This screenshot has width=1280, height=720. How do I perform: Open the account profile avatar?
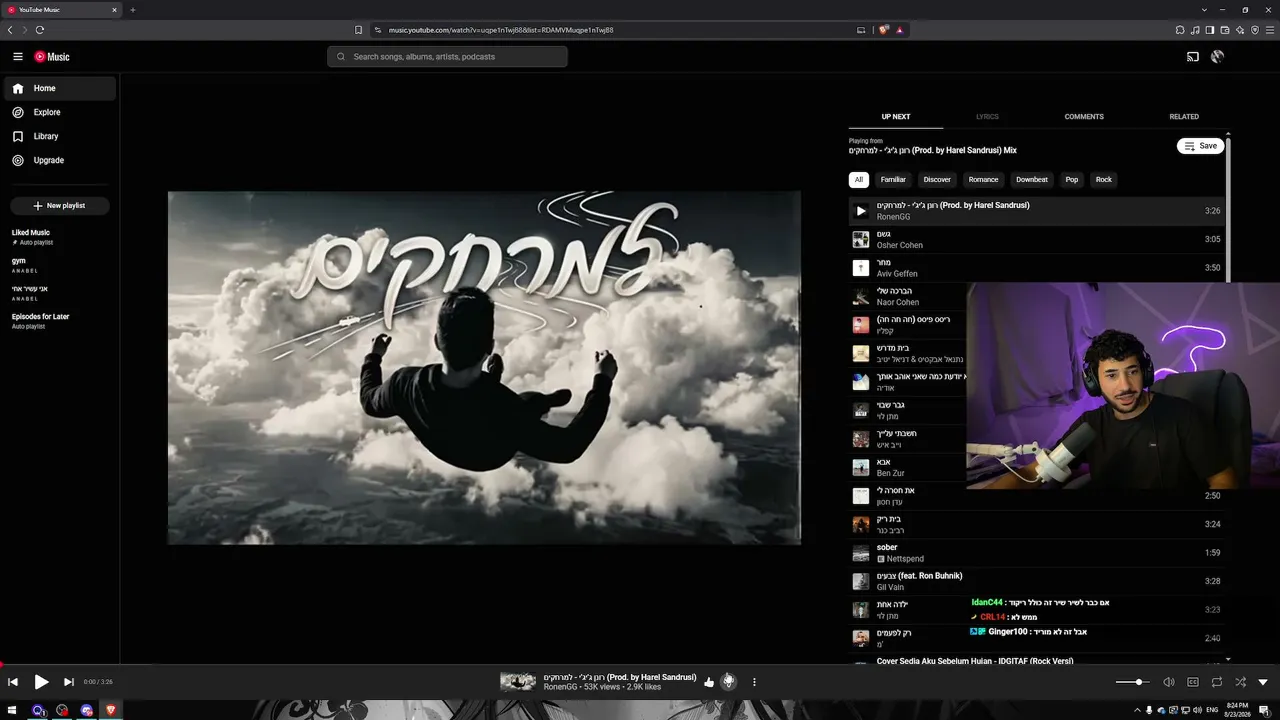click(1217, 57)
